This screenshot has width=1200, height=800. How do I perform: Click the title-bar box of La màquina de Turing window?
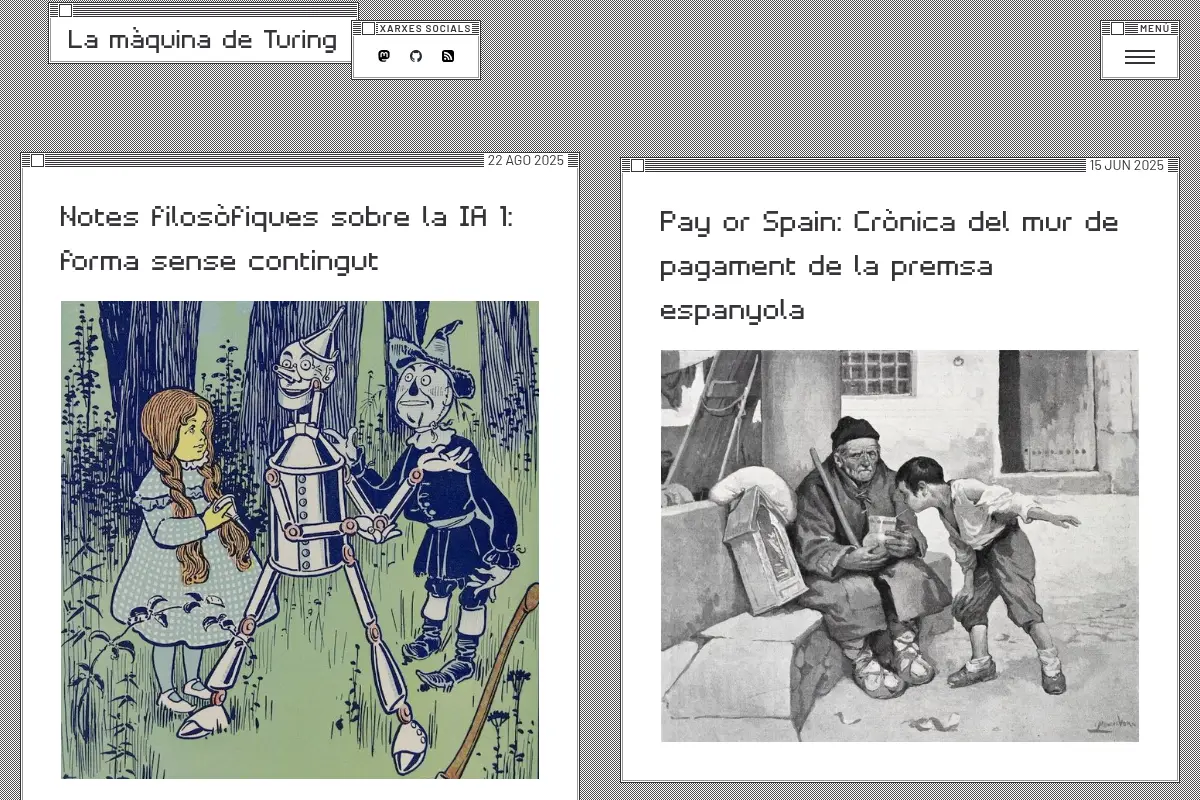(66, 10)
